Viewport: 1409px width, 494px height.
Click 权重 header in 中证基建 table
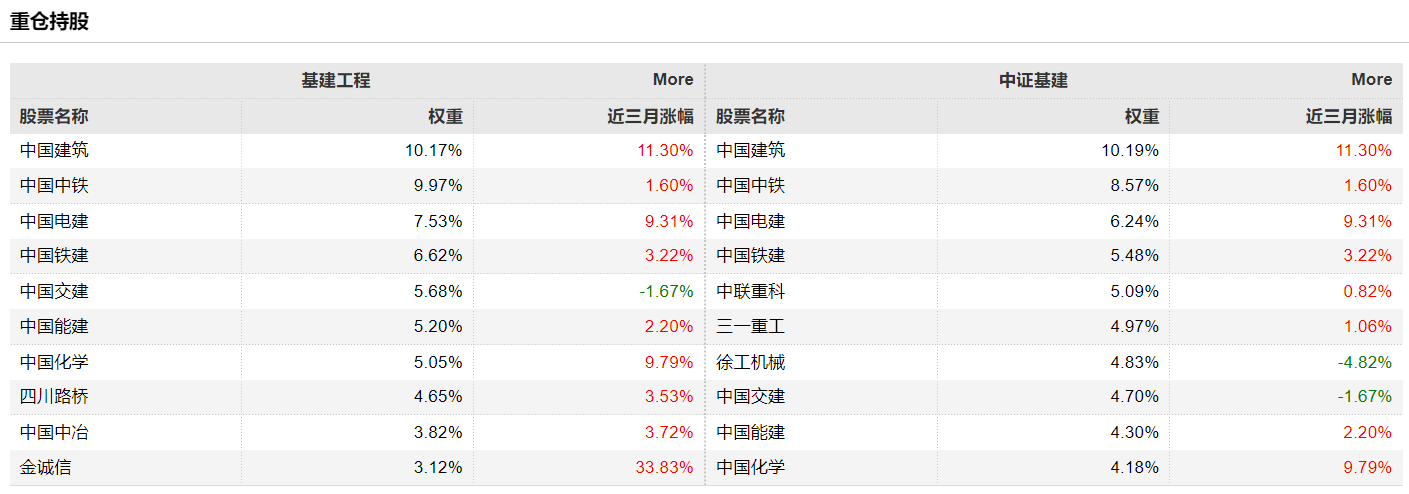coord(1142,116)
